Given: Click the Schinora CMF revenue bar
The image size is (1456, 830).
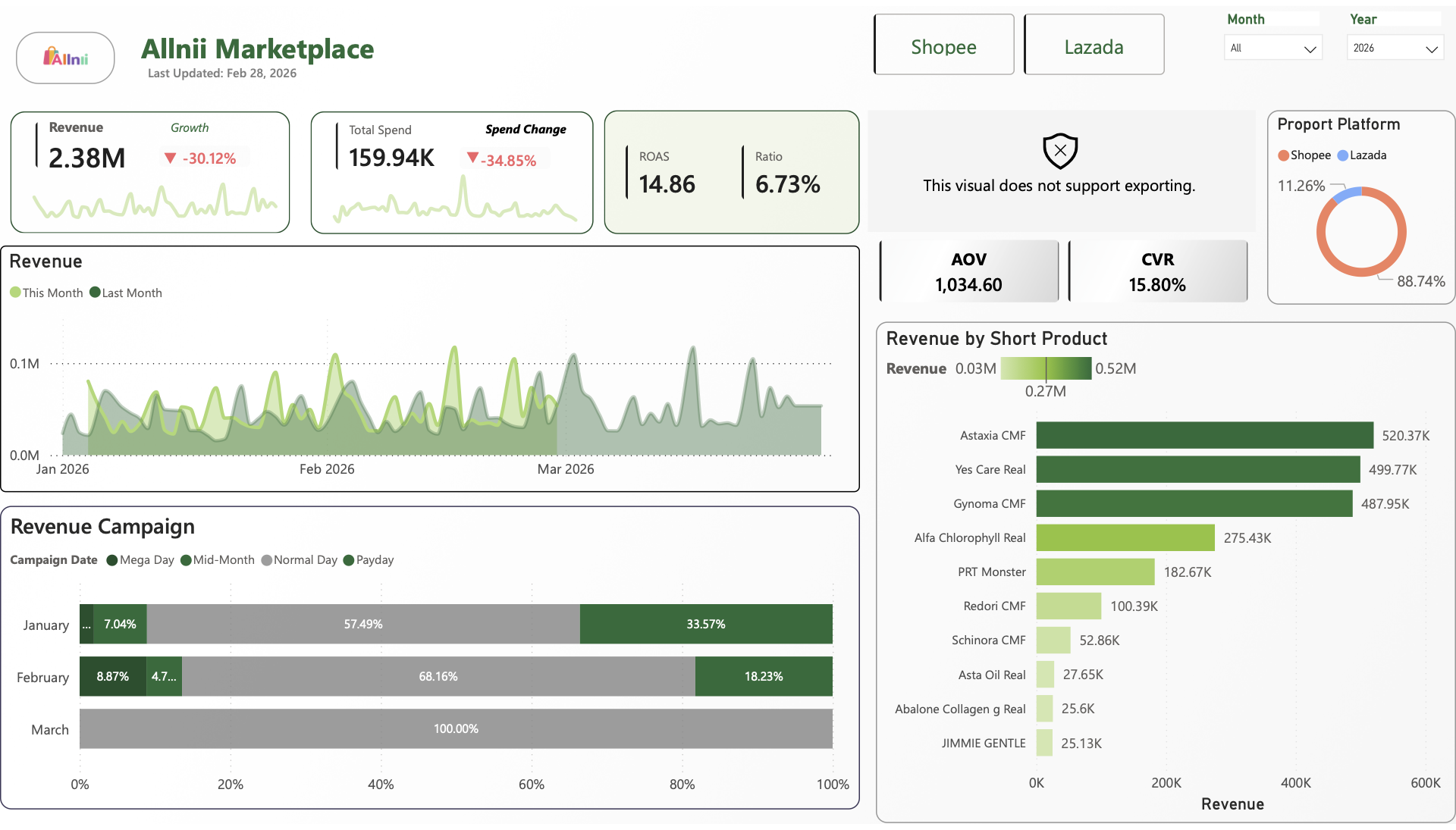Looking at the screenshot, I should [1053, 640].
